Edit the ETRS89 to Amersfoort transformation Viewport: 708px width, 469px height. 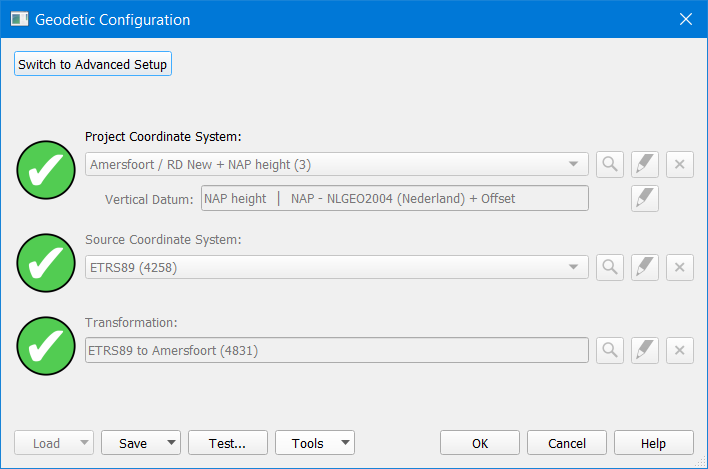click(x=645, y=350)
